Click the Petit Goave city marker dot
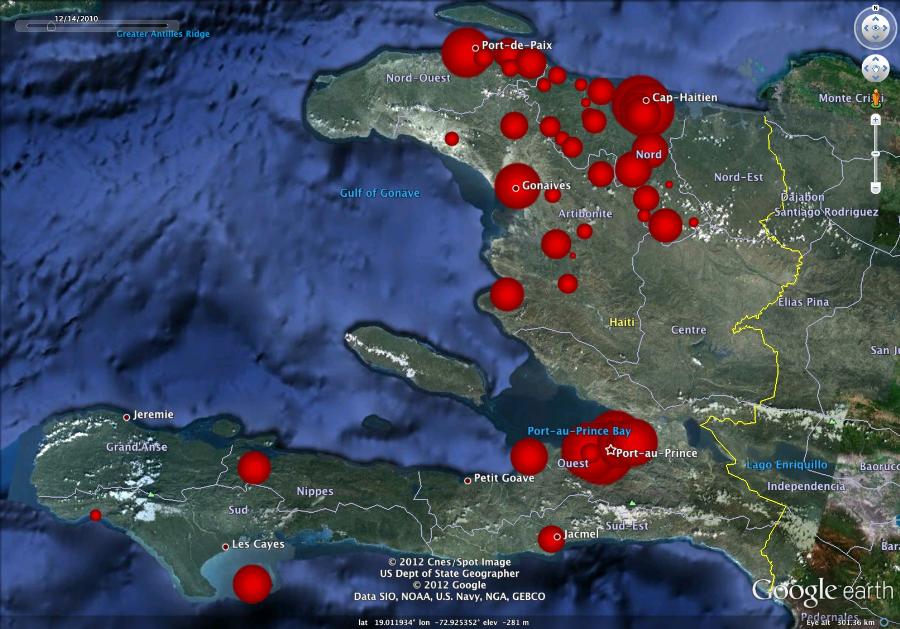 (467, 481)
